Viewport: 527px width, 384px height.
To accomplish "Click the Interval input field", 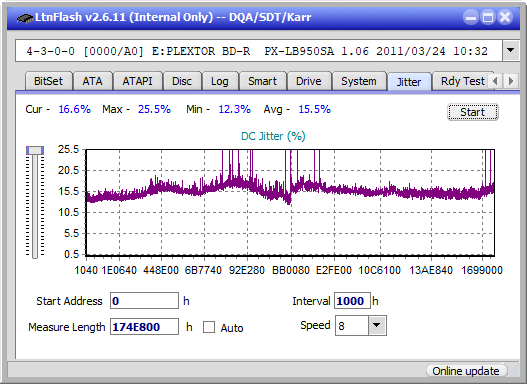I will [x=352, y=300].
